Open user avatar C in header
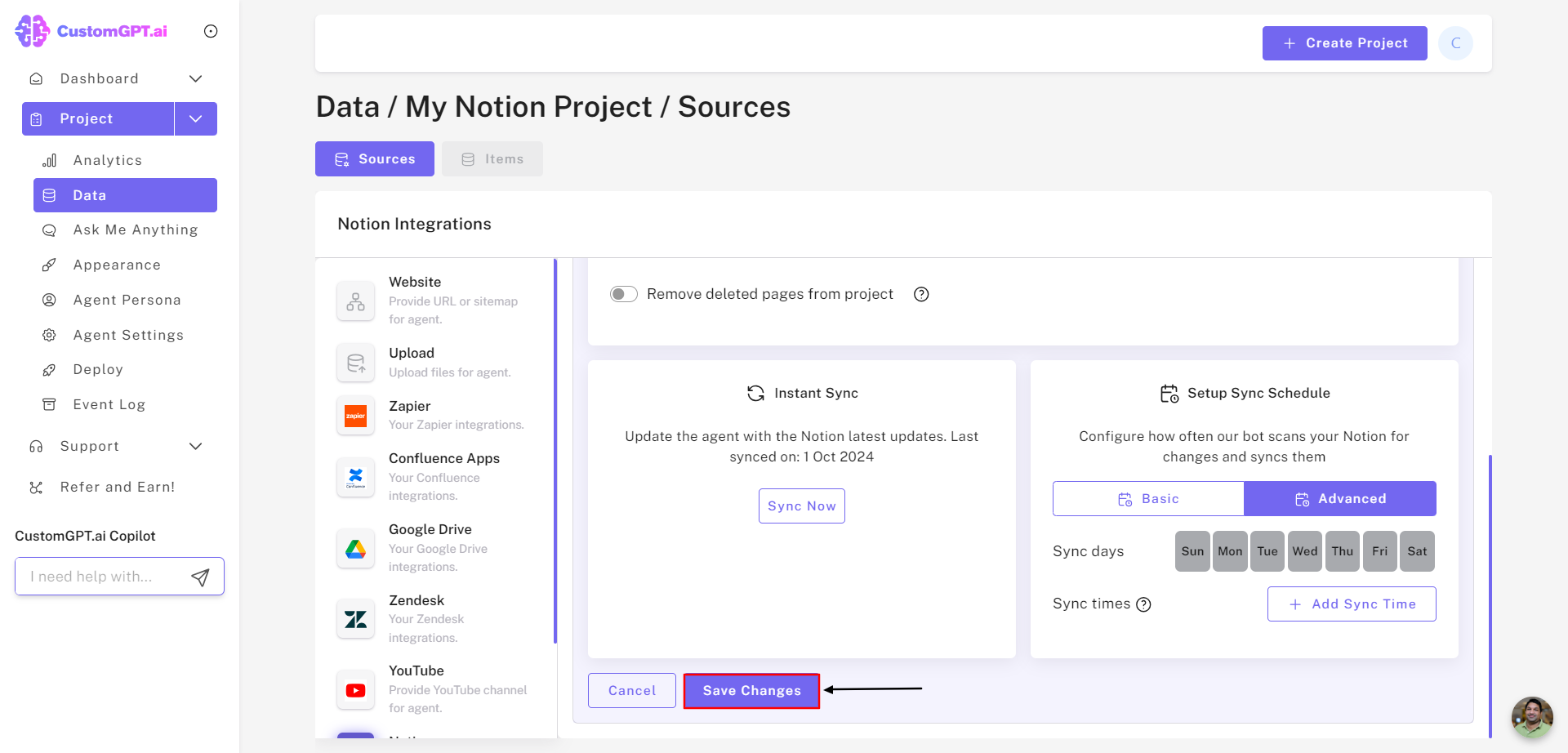The height and width of the screenshot is (753, 1568). tap(1455, 43)
